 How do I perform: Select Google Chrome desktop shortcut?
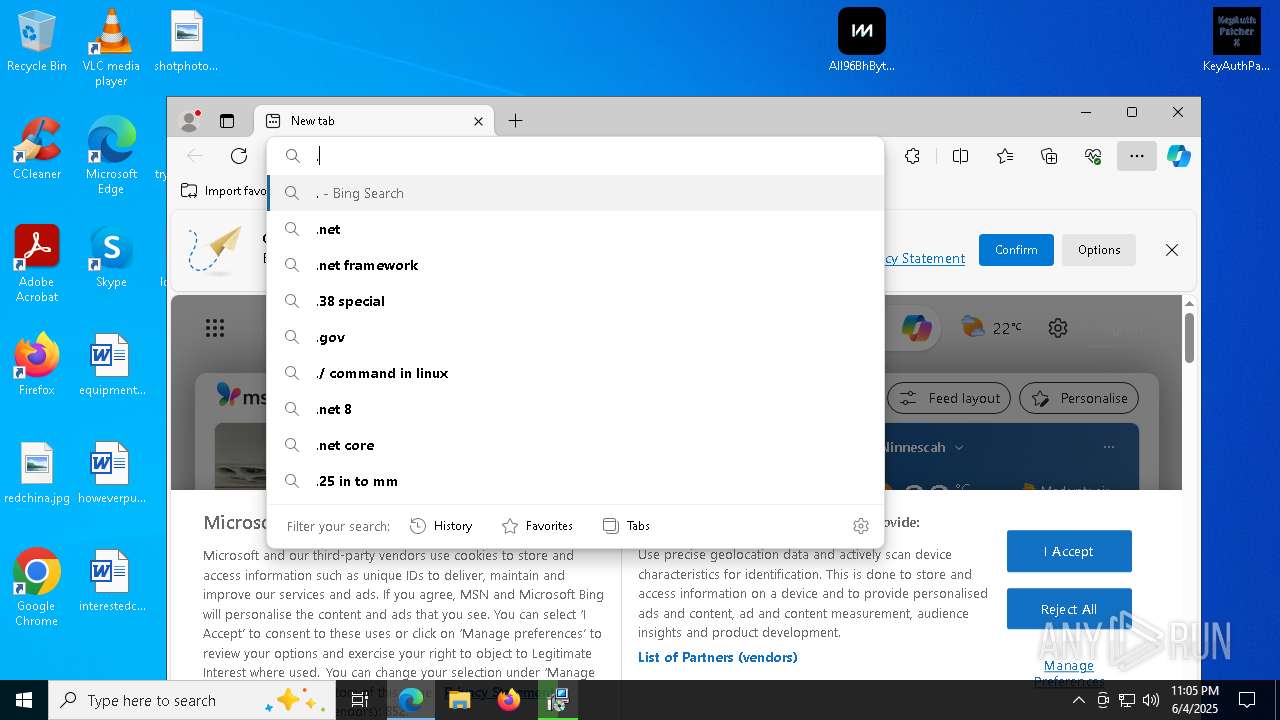(37, 587)
